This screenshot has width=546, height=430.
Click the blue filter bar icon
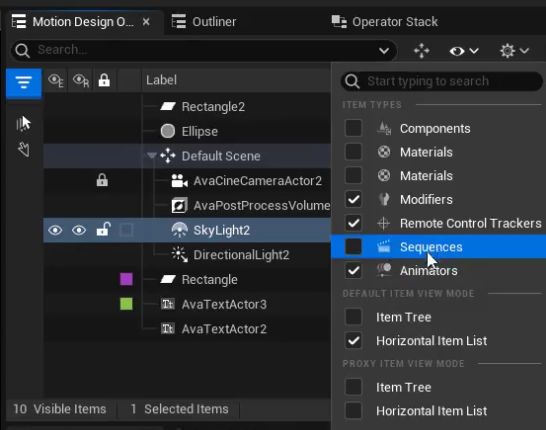(x=23, y=83)
